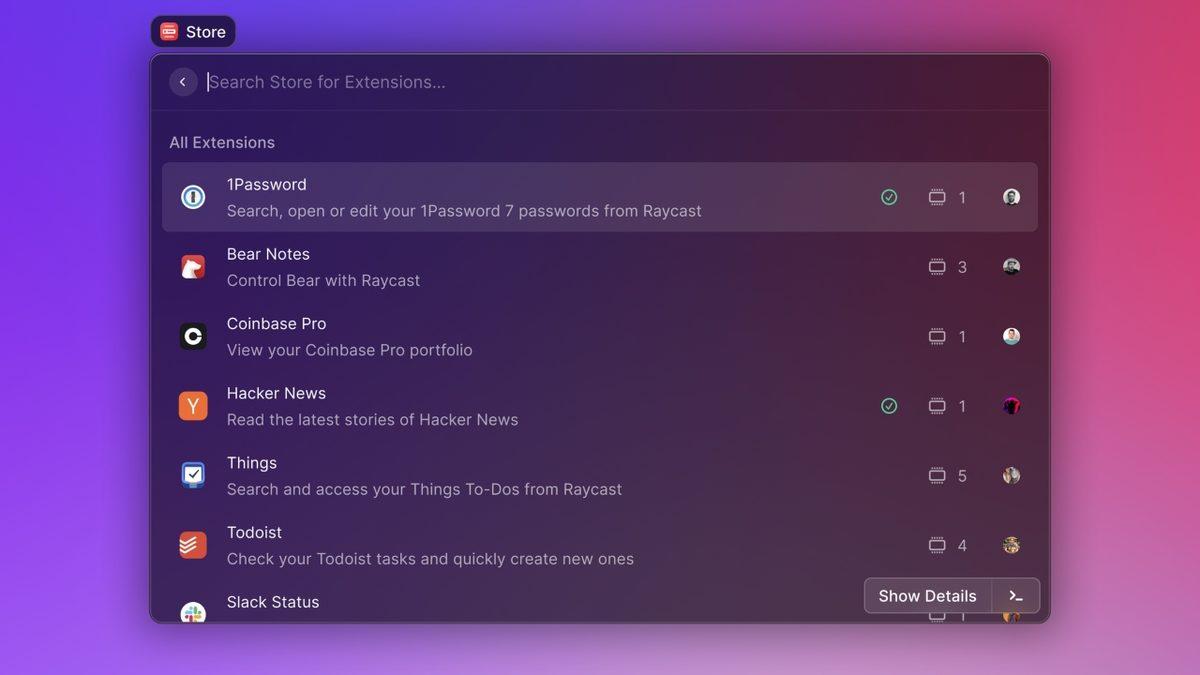This screenshot has height=675, width=1200.
Task: Click the Hacker News extension icon
Action: (193, 406)
